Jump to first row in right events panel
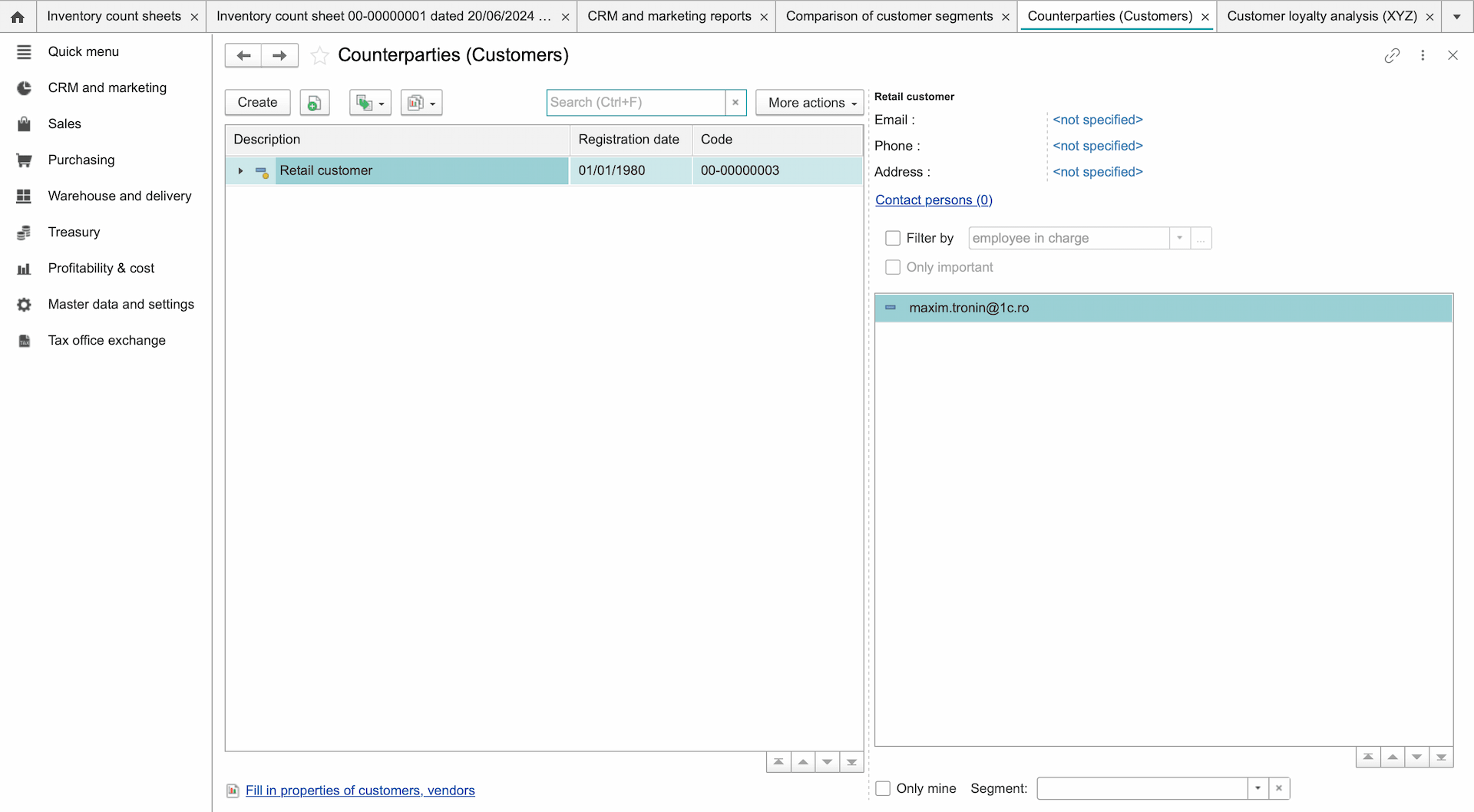Image resolution: width=1474 pixels, height=812 pixels. coord(1368,757)
